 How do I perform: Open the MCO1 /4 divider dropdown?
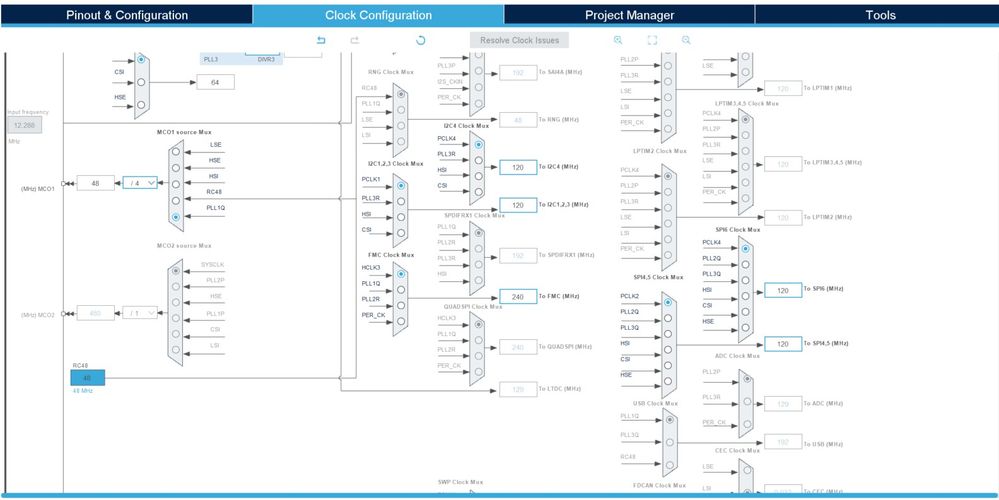(x=140, y=183)
